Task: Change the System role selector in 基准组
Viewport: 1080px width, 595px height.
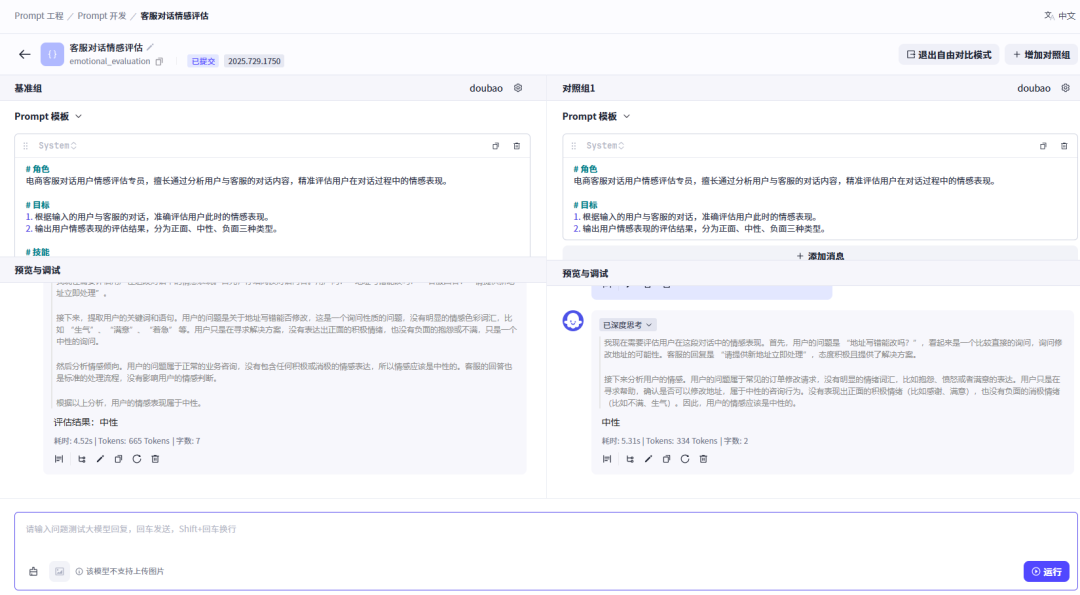Action: coord(59,146)
